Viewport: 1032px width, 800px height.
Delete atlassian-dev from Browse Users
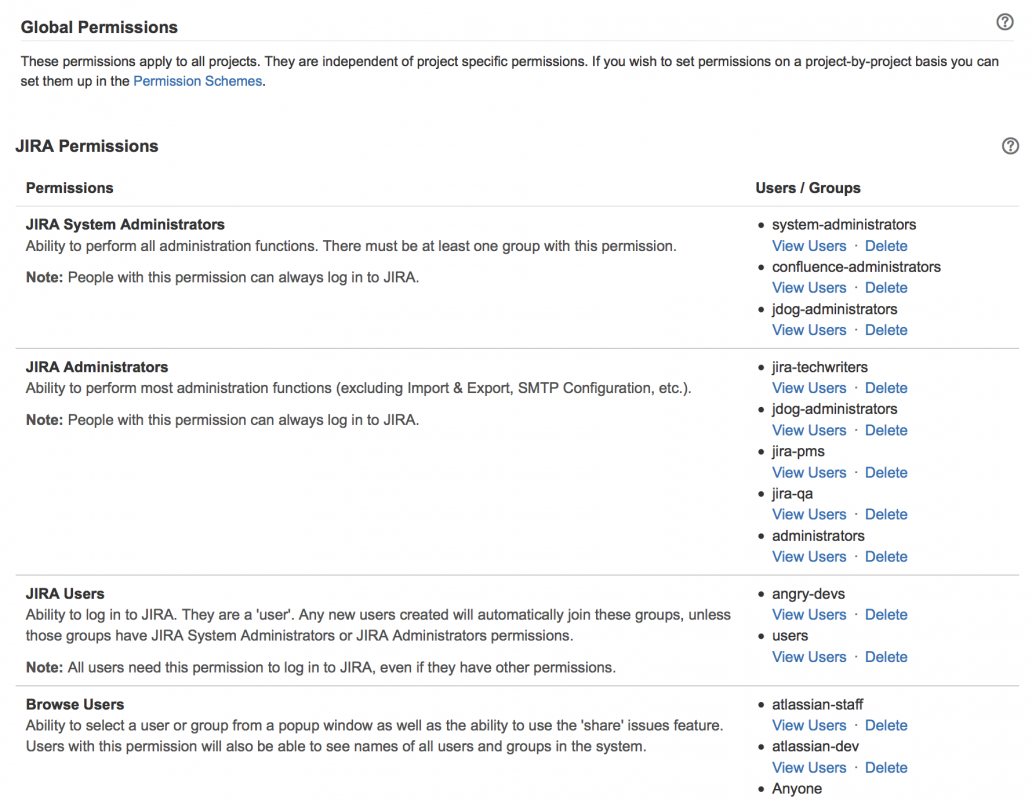tap(886, 768)
